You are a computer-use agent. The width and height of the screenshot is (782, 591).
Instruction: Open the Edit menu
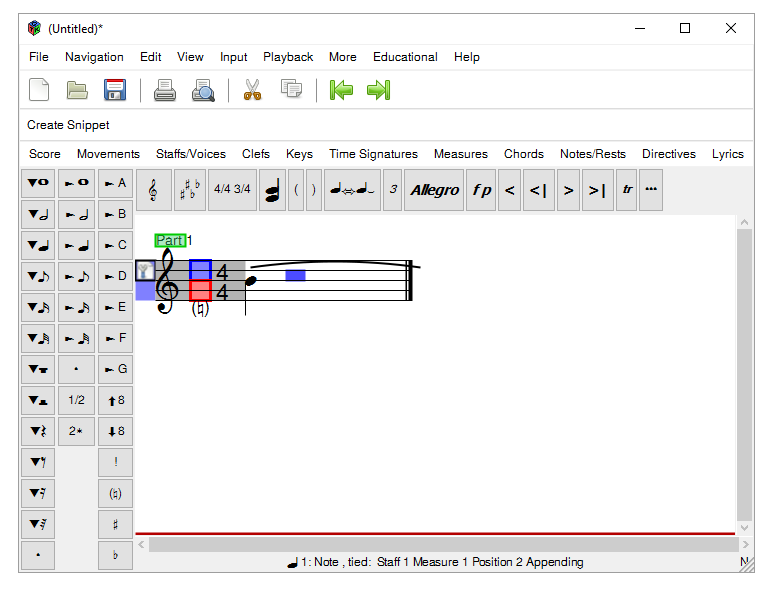[x=151, y=57]
